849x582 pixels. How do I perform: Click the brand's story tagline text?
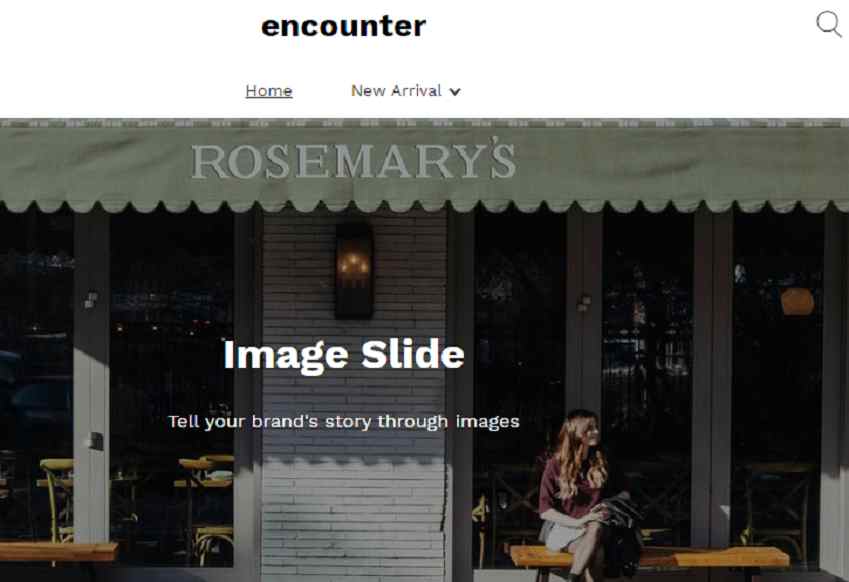pyautogui.click(x=344, y=421)
